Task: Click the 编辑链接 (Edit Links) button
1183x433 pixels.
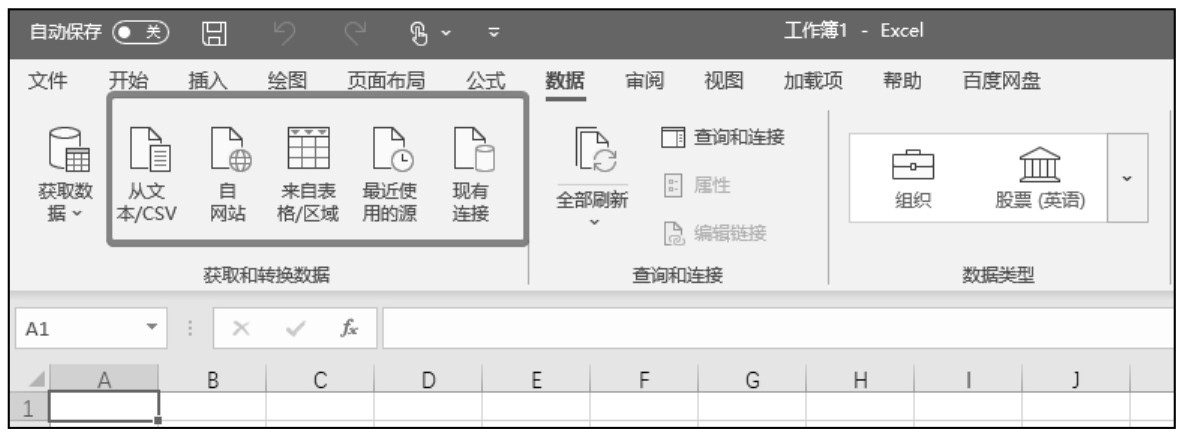Action: tap(715, 234)
